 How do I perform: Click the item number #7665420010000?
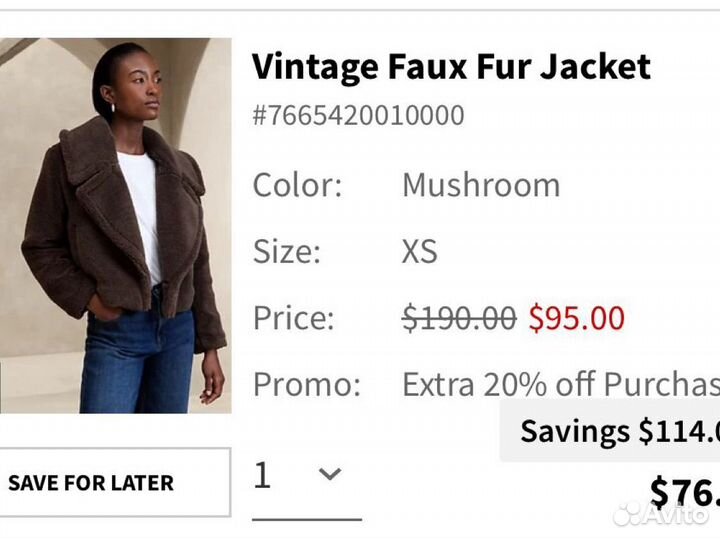pos(359,115)
